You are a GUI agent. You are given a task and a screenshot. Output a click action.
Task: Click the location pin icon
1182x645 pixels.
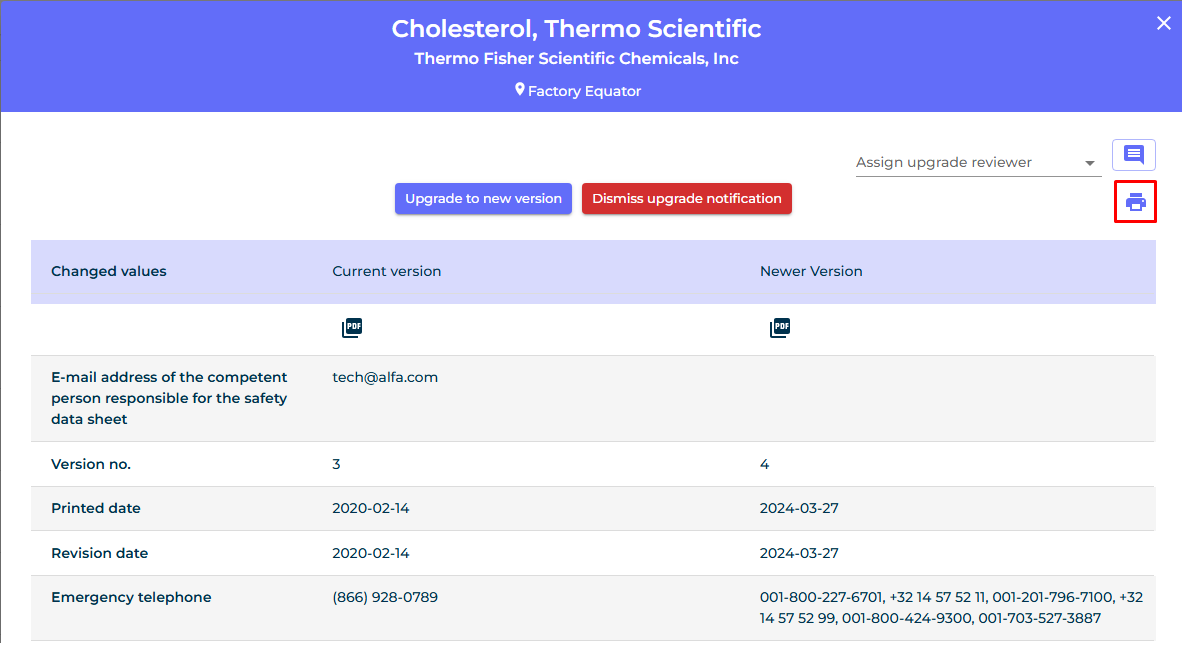[x=520, y=90]
